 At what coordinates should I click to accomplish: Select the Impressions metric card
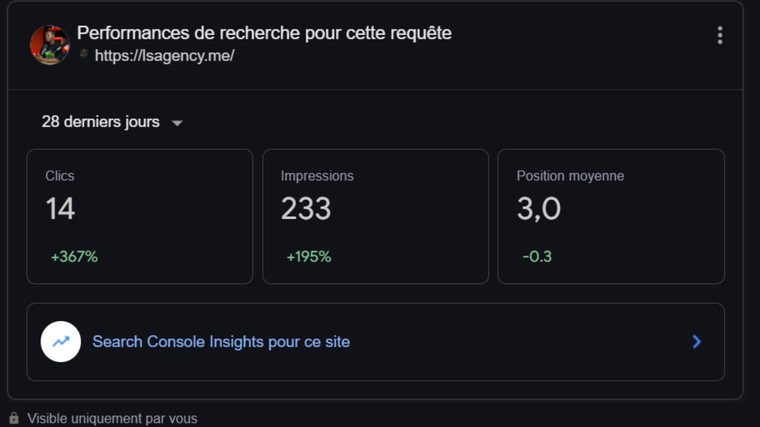pyautogui.click(x=375, y=216)
